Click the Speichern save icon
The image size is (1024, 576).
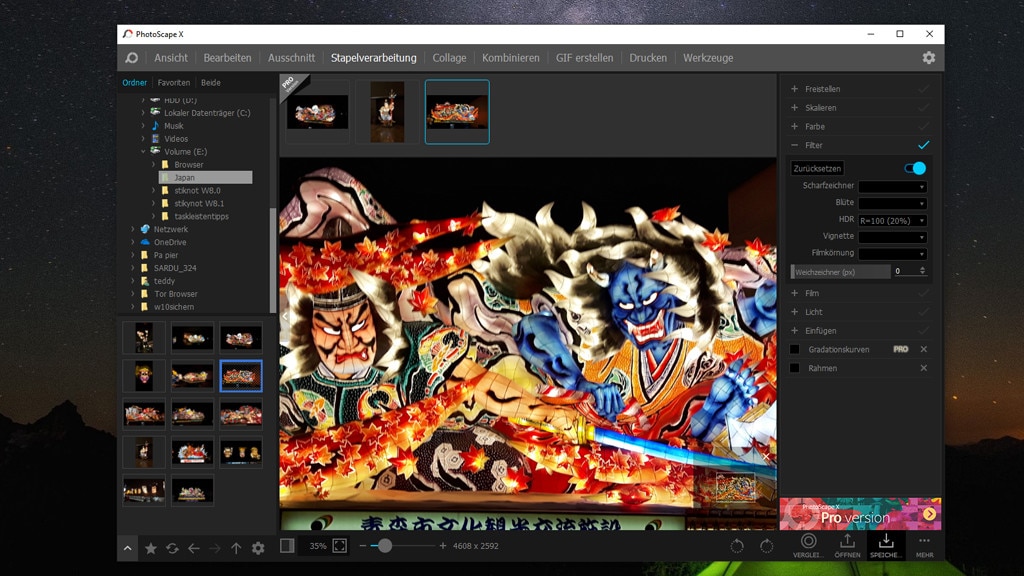coord(886,545)
